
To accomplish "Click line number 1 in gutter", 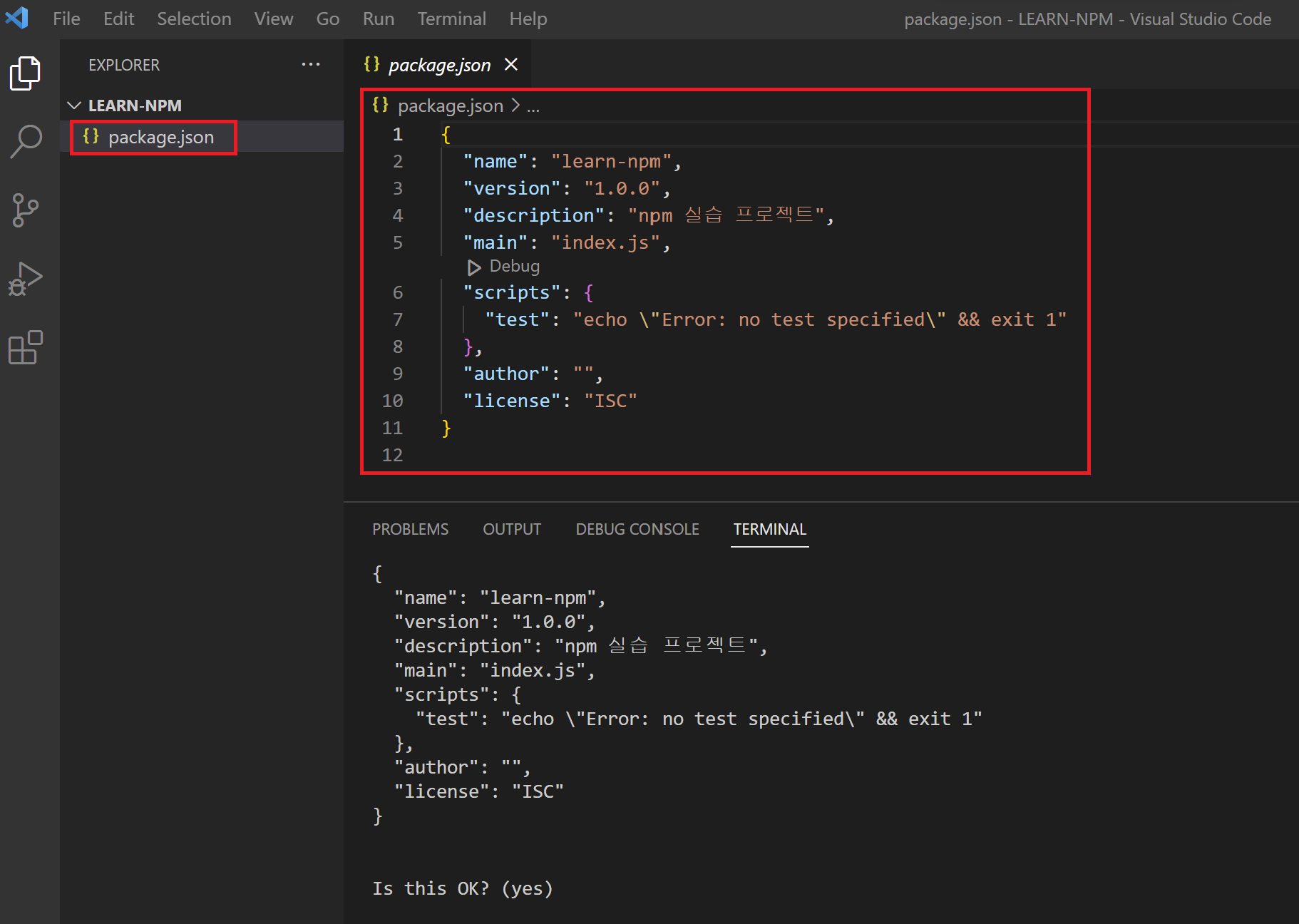I will pyautogui.click(x=398, y=134).
